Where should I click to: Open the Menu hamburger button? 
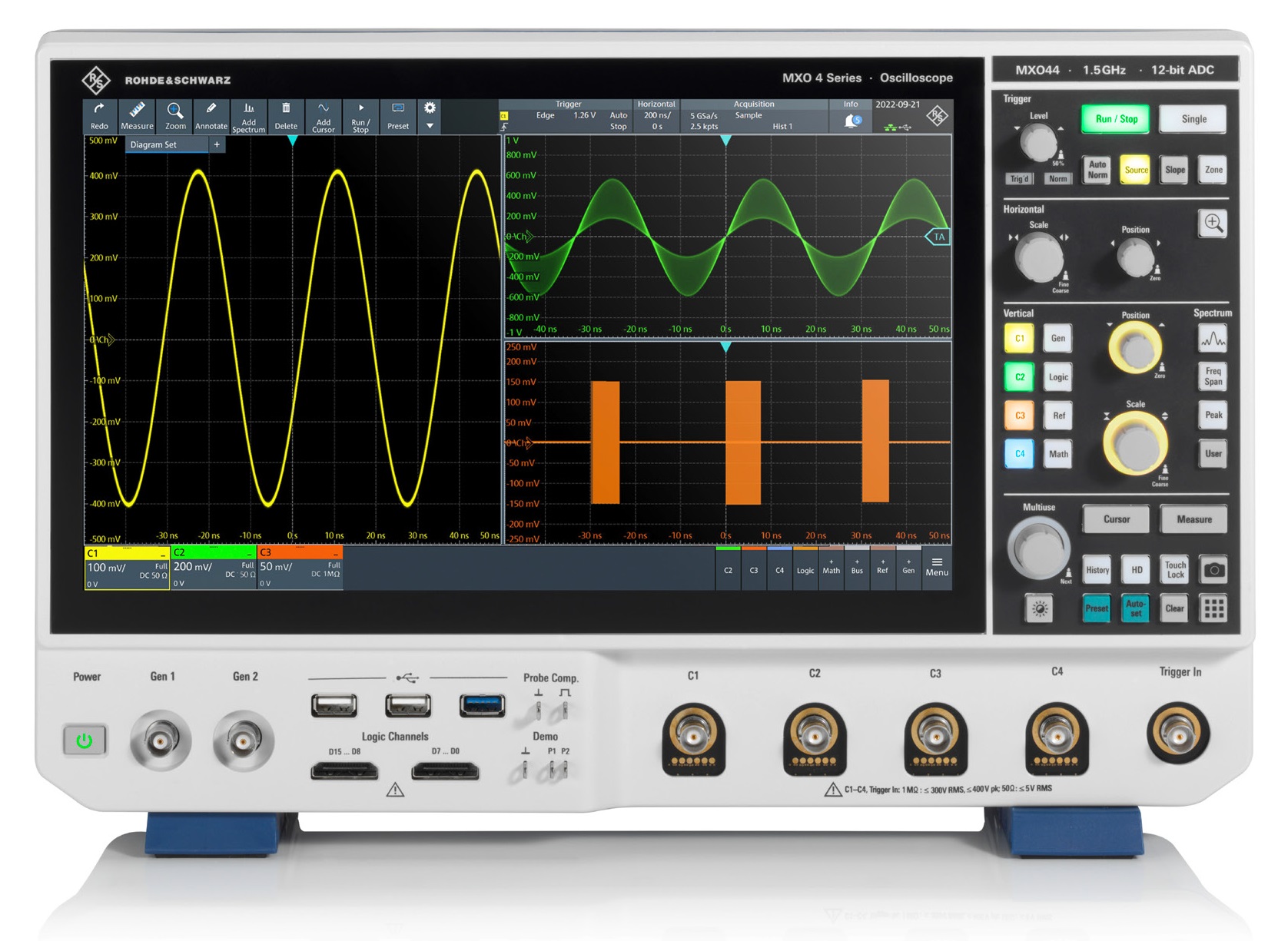coord(936,567)
